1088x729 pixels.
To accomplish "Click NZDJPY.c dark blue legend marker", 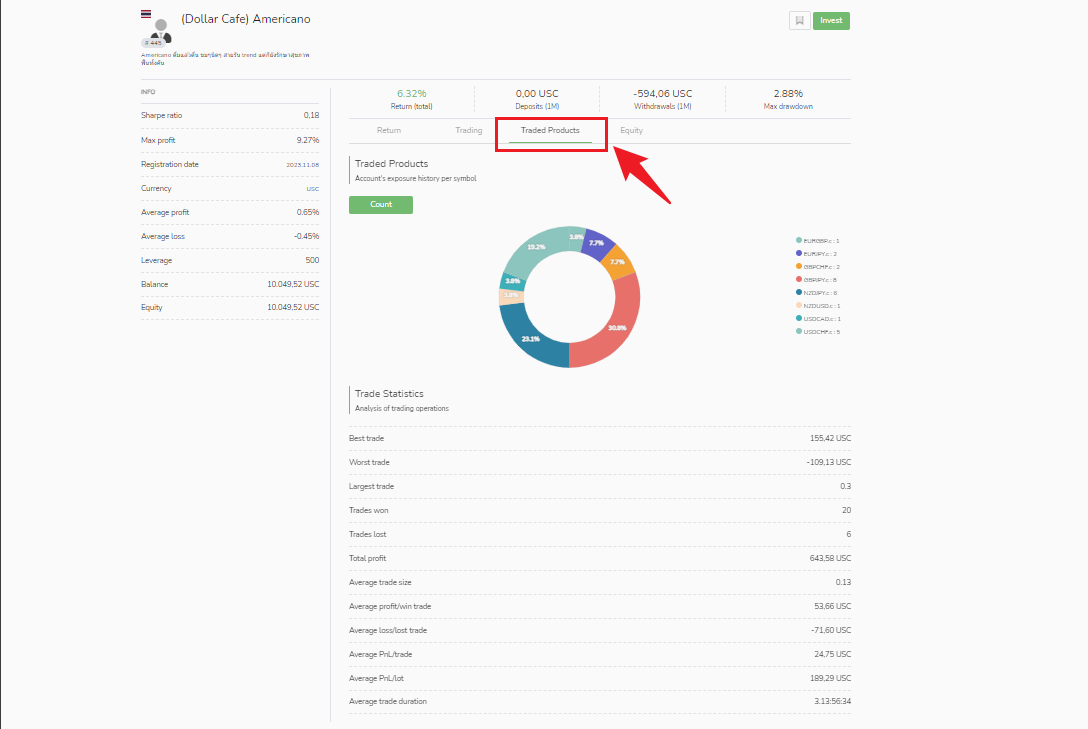I will [x=799, y=292].
